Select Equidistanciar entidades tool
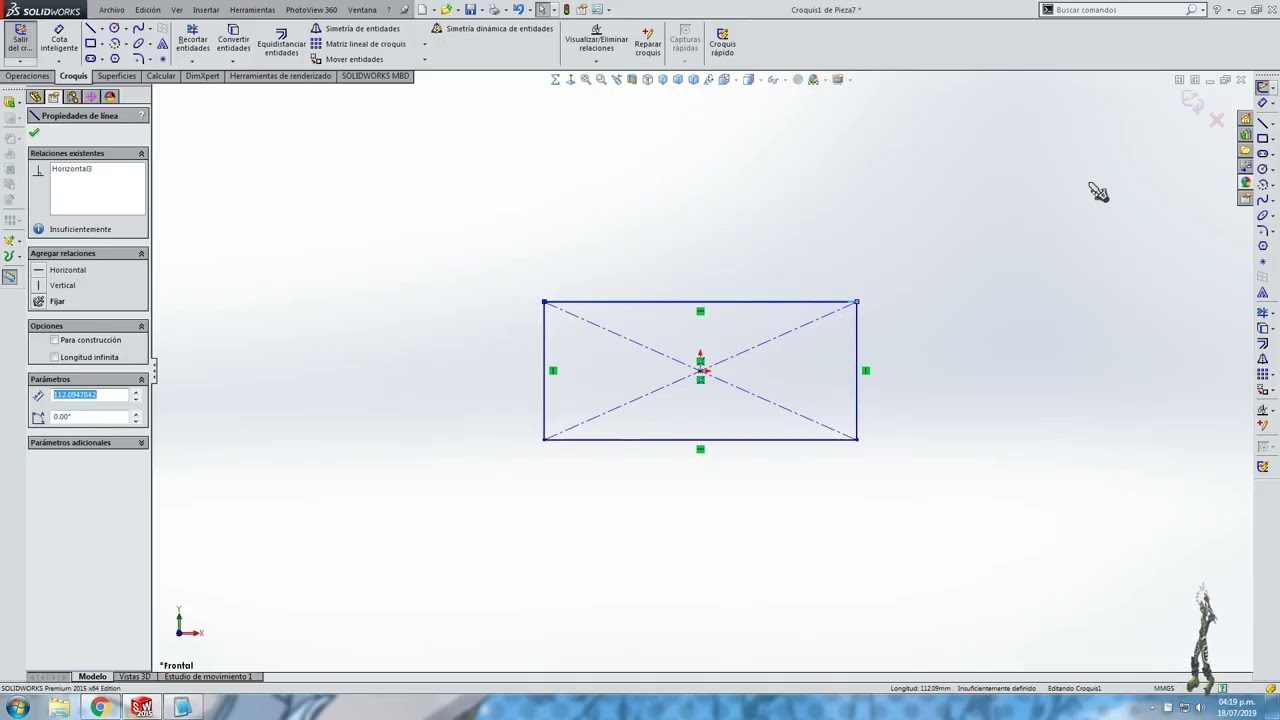The image size is (1280, 720). [x=281, y=41]
